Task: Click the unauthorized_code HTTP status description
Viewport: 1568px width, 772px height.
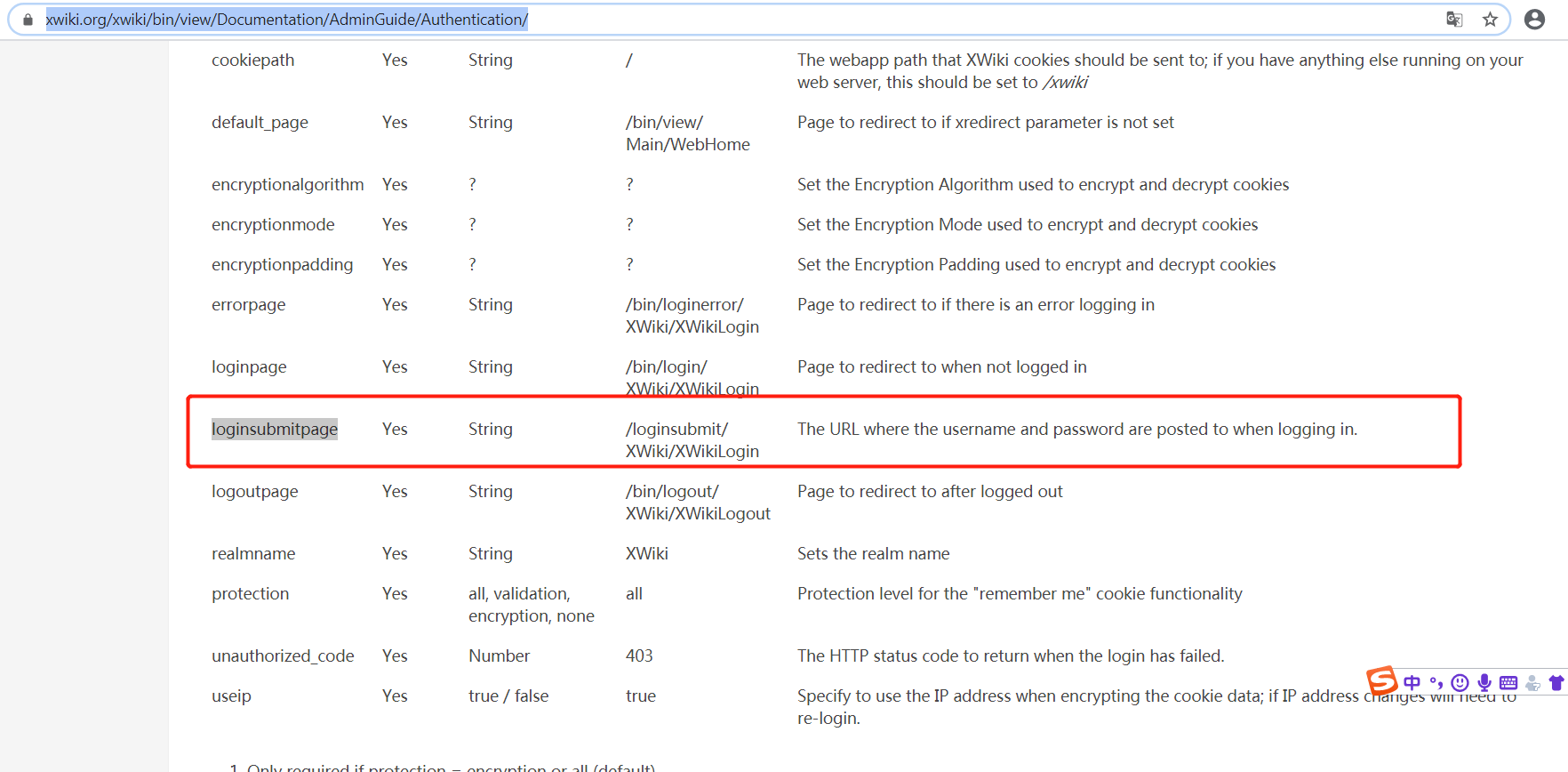Action: pos(1011,655)
